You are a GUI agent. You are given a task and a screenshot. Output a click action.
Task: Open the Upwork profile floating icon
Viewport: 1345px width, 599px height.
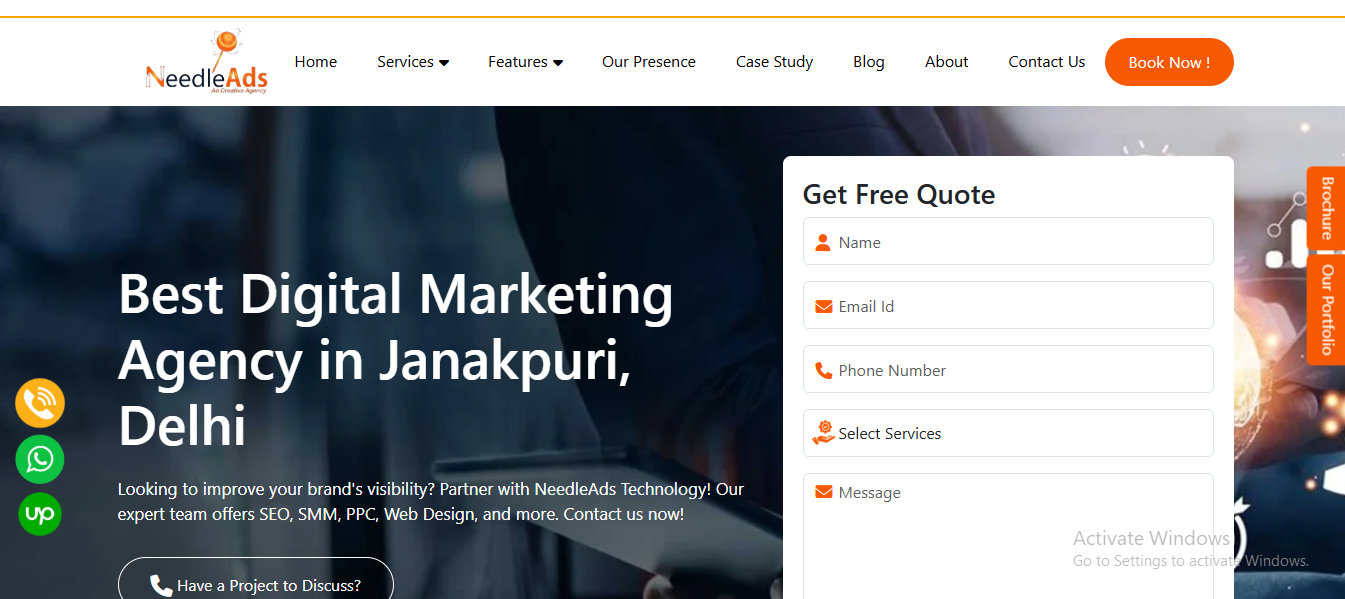(40, 515)
